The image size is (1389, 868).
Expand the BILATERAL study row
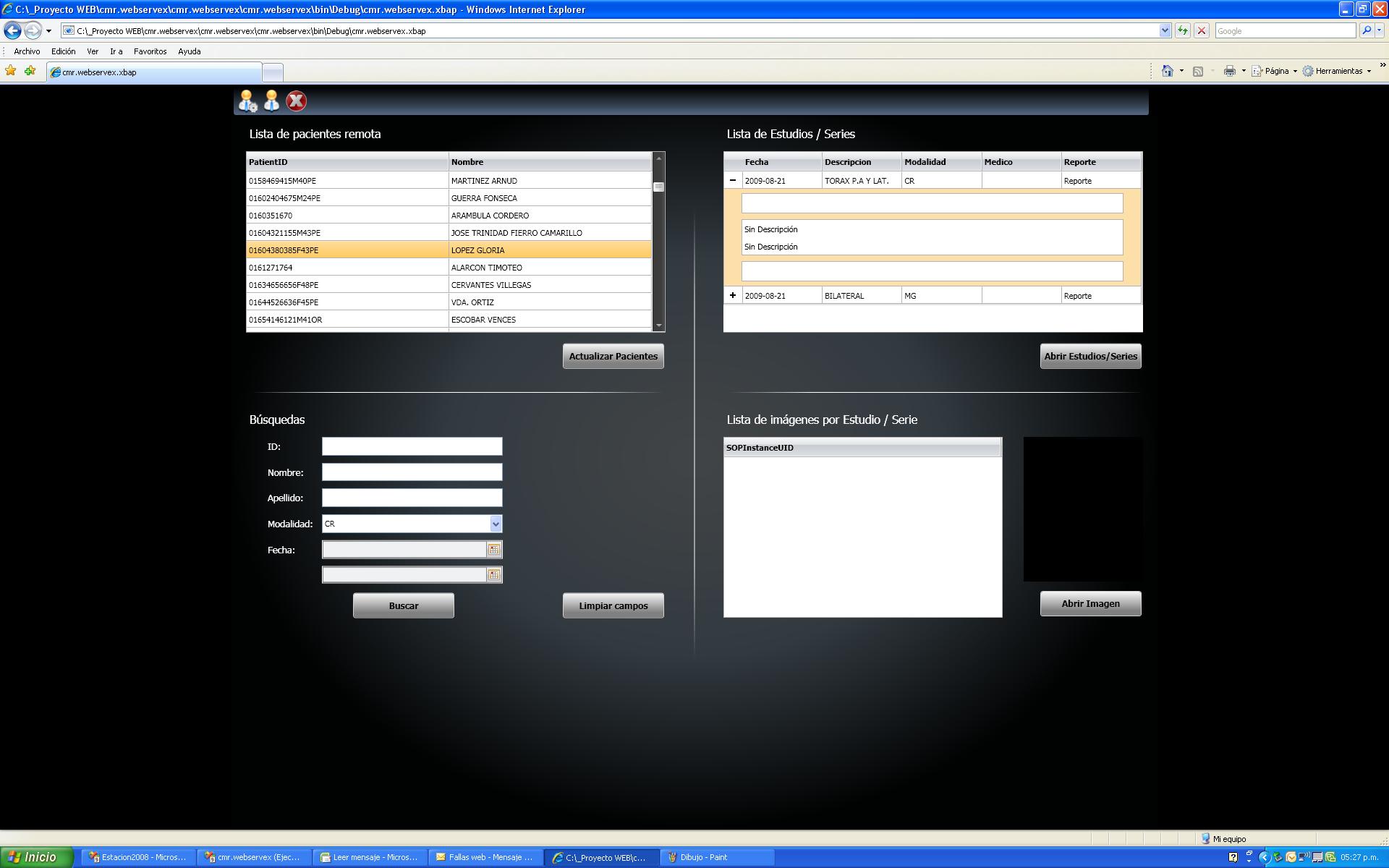click(x=733, y=295)
